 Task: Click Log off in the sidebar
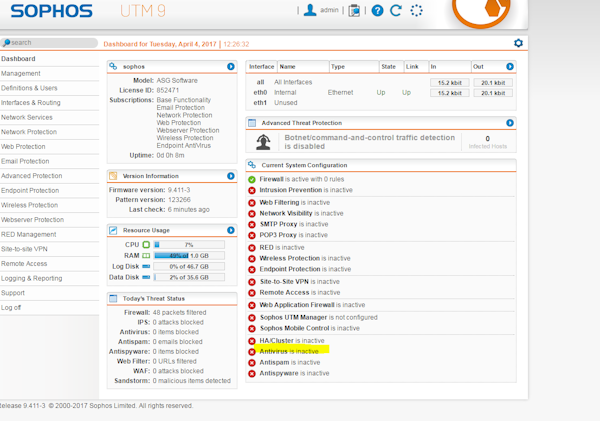pos(13,307)
